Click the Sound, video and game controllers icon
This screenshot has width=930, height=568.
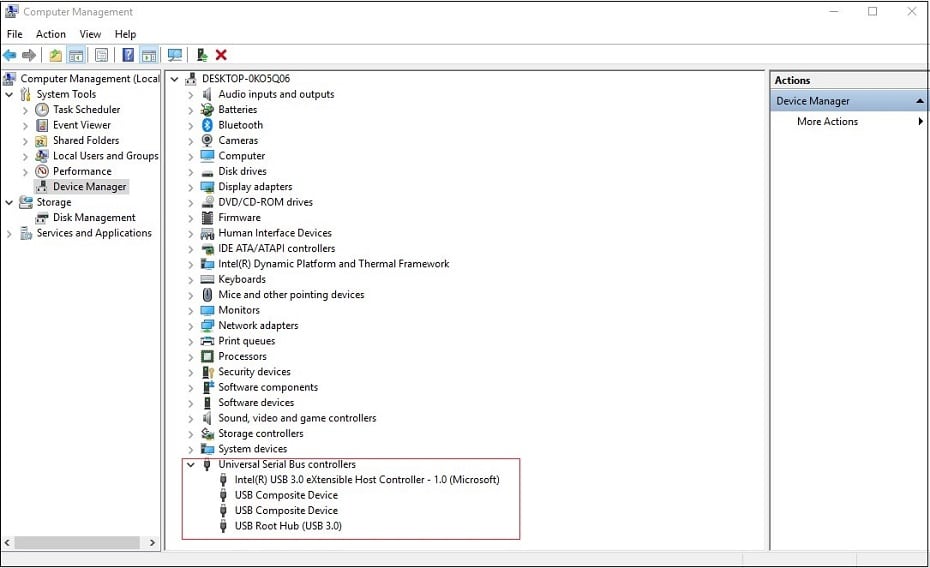[207, 418]
